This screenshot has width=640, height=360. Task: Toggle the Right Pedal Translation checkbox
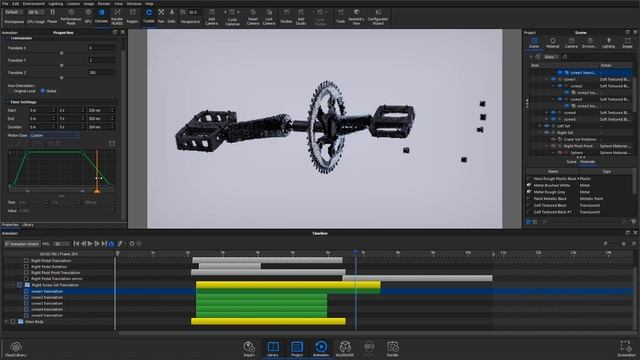coord(26,260)
